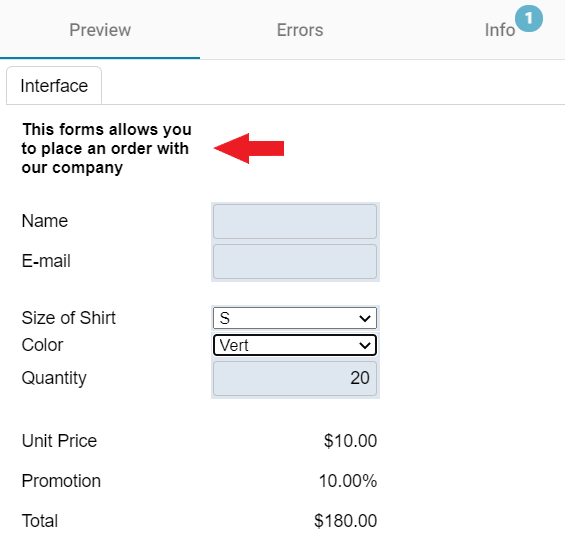Image resolution: width=565 pixels, height=552 pixels.
Task: Click the Quantity label
Action: (54, 378)
